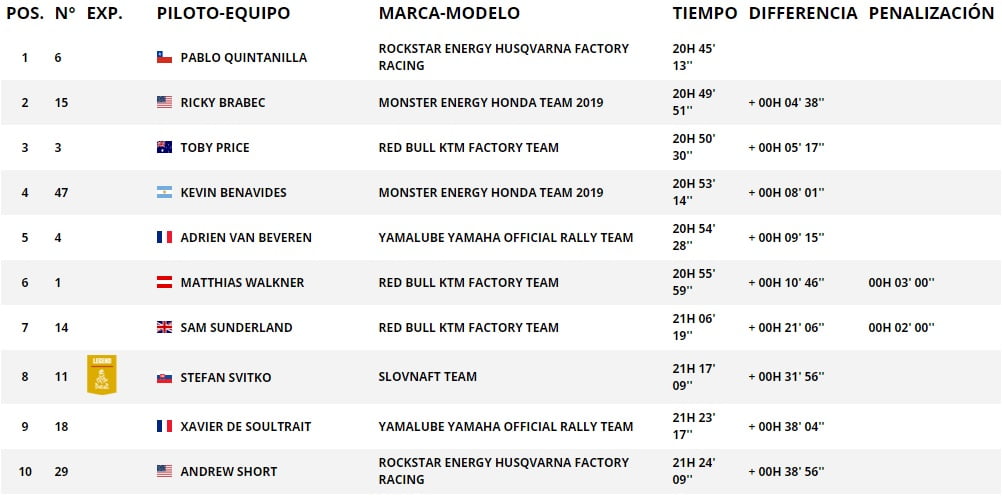
Task: Click the US flag beside Andrew Short
Action: (x=164, y=471)
